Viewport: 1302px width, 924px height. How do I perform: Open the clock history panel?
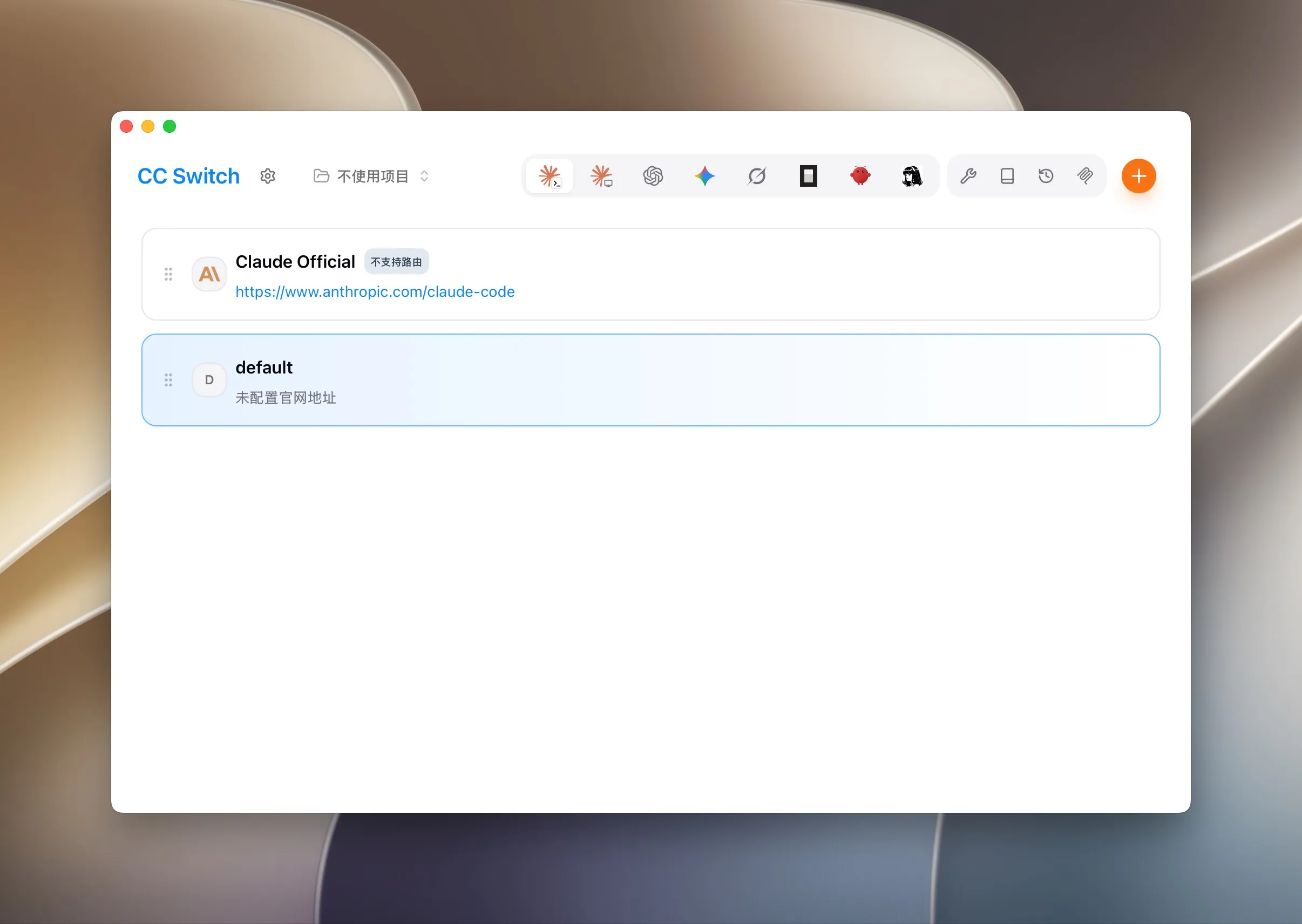(x=1046, y=176)
